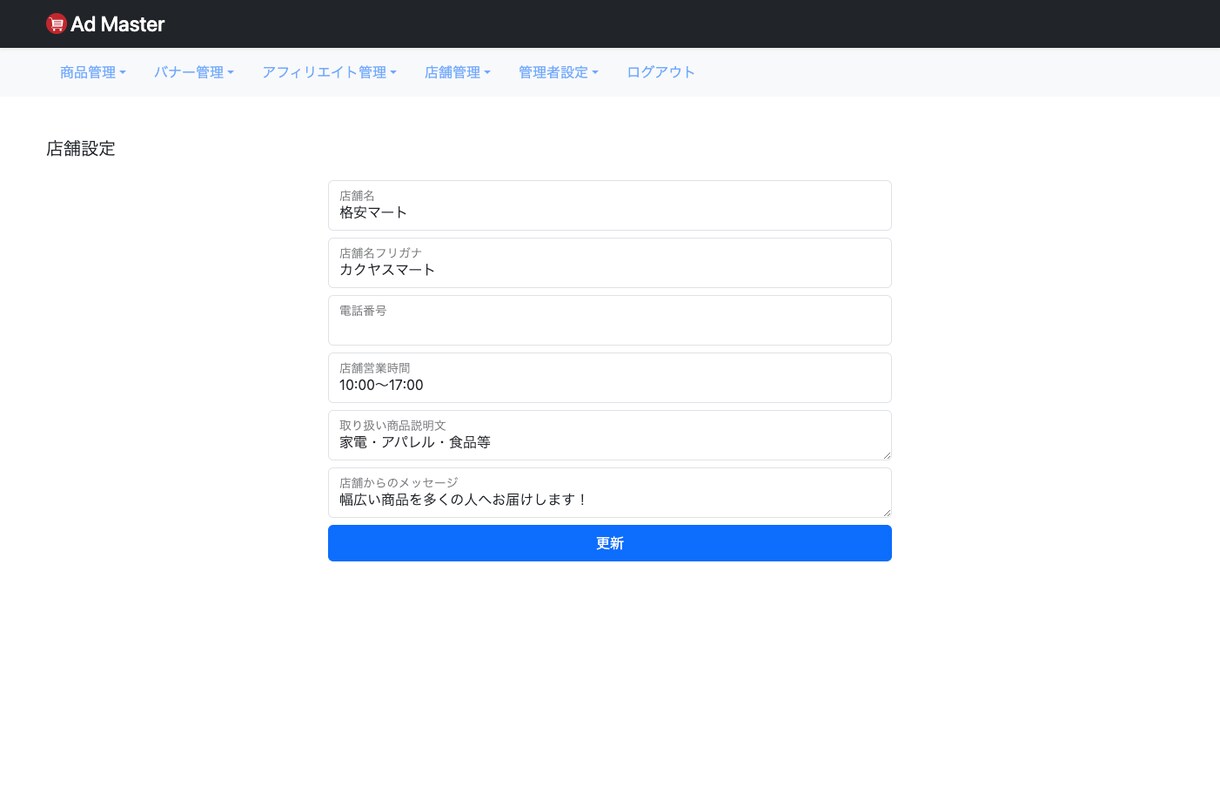Expand the 商品管理 dropdown menu
Viewport: 1220px width, 806px height.
pyautogui.click(x=93, y=72)
